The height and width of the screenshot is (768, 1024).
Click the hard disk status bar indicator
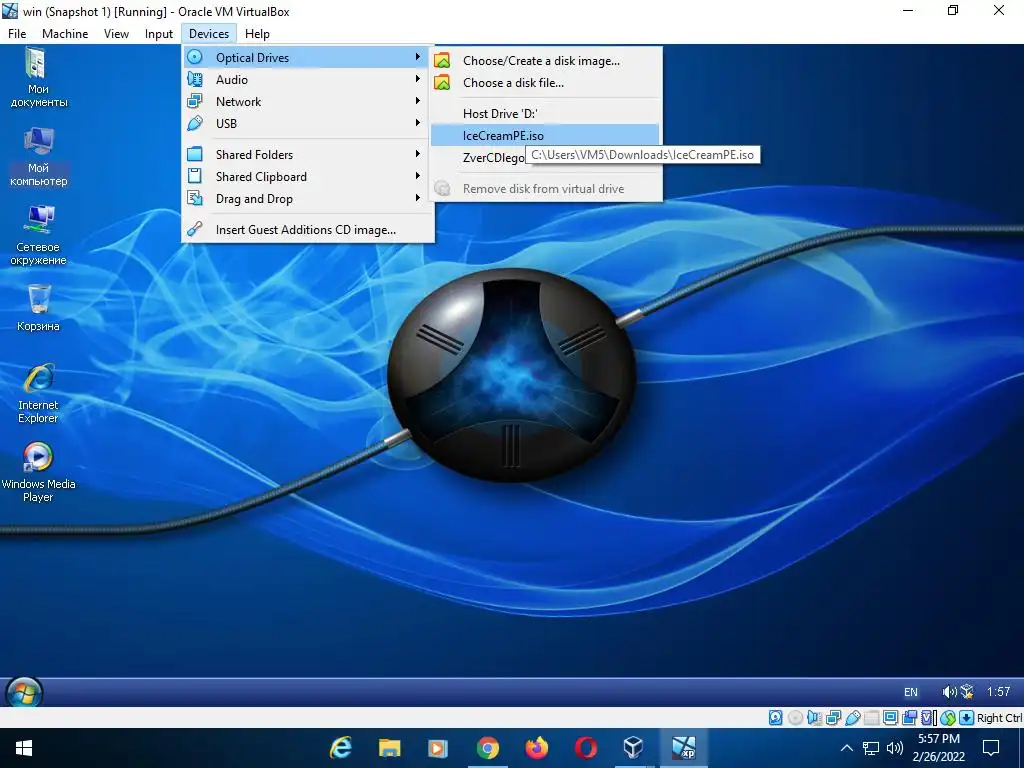776,718
